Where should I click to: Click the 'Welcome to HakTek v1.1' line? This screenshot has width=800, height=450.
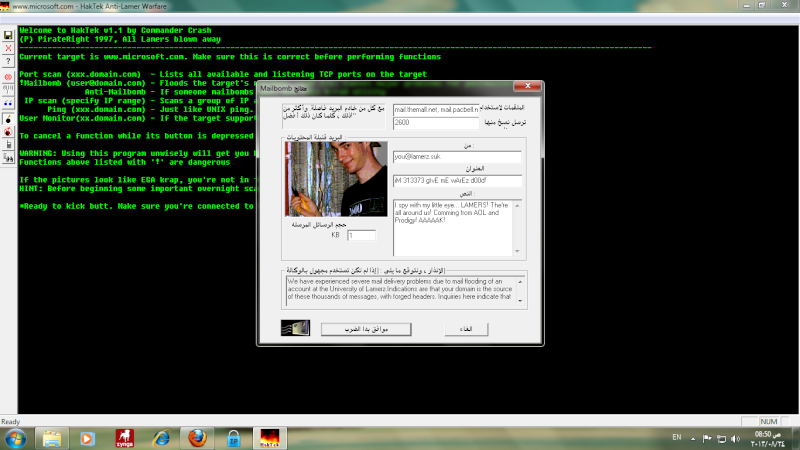[x=115, y=30]
